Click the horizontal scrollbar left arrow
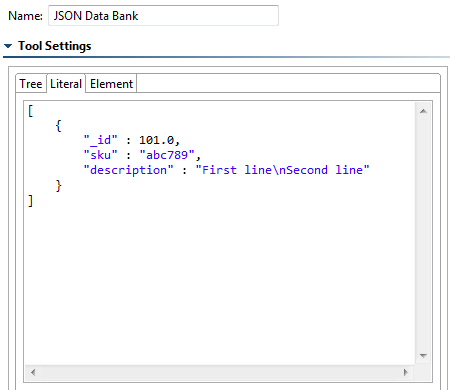The image size is (450, 390). (x=33, y=372)
